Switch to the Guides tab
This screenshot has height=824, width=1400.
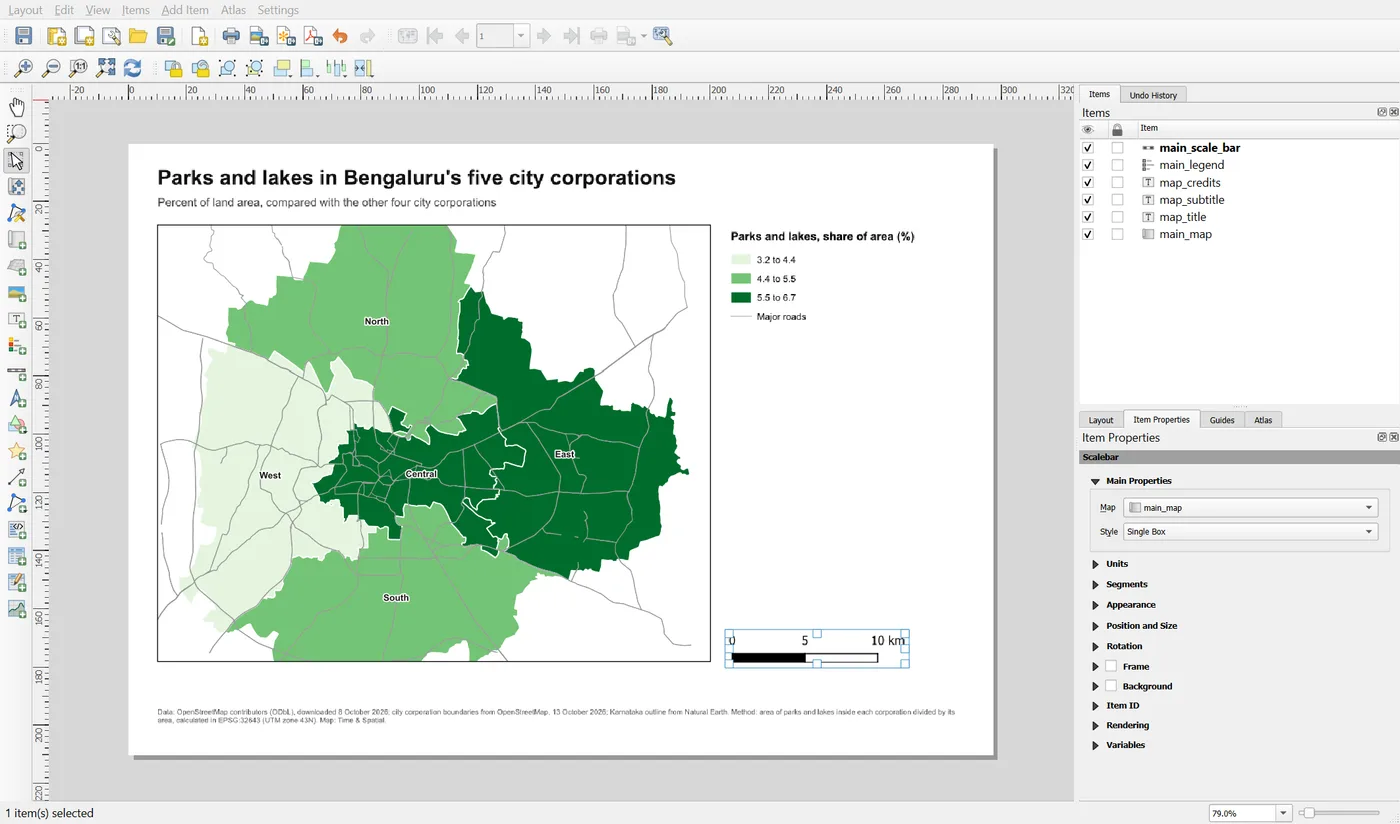pyautogui.click(x=1222, y=420)
